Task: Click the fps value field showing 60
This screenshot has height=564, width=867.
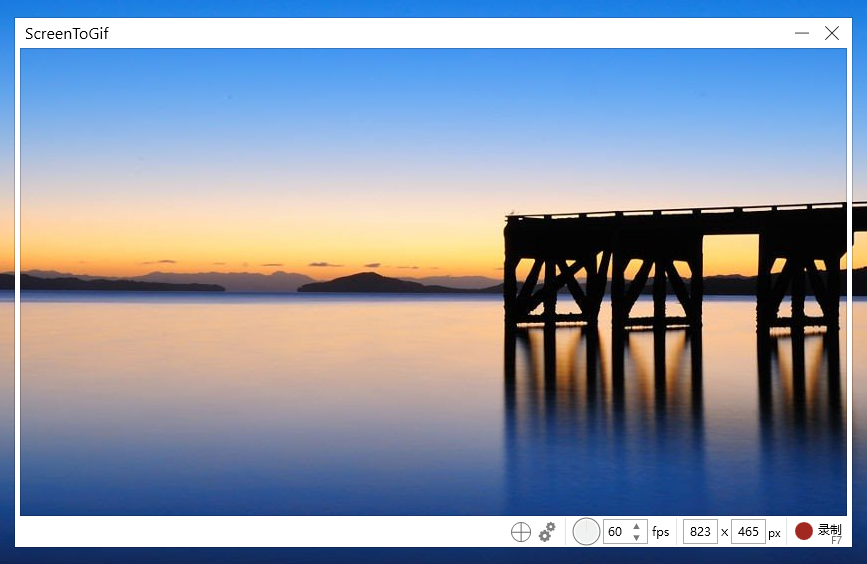Action: click(617, 532)
